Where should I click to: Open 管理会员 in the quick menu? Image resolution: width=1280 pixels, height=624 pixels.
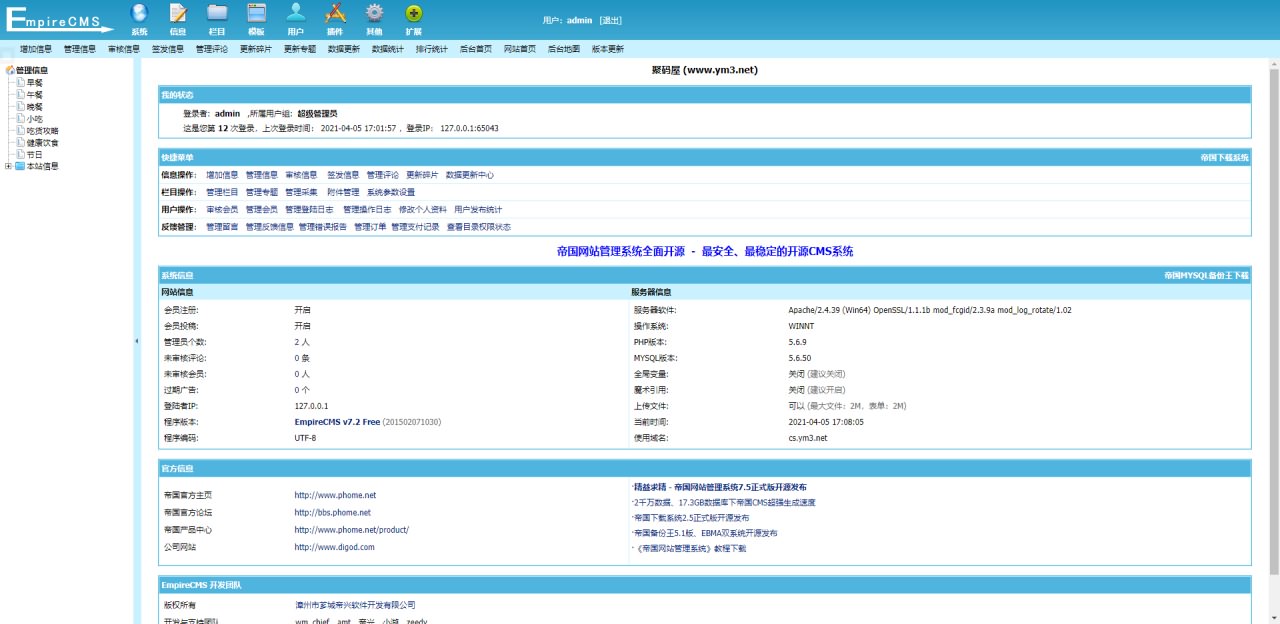tap(262, 210)
